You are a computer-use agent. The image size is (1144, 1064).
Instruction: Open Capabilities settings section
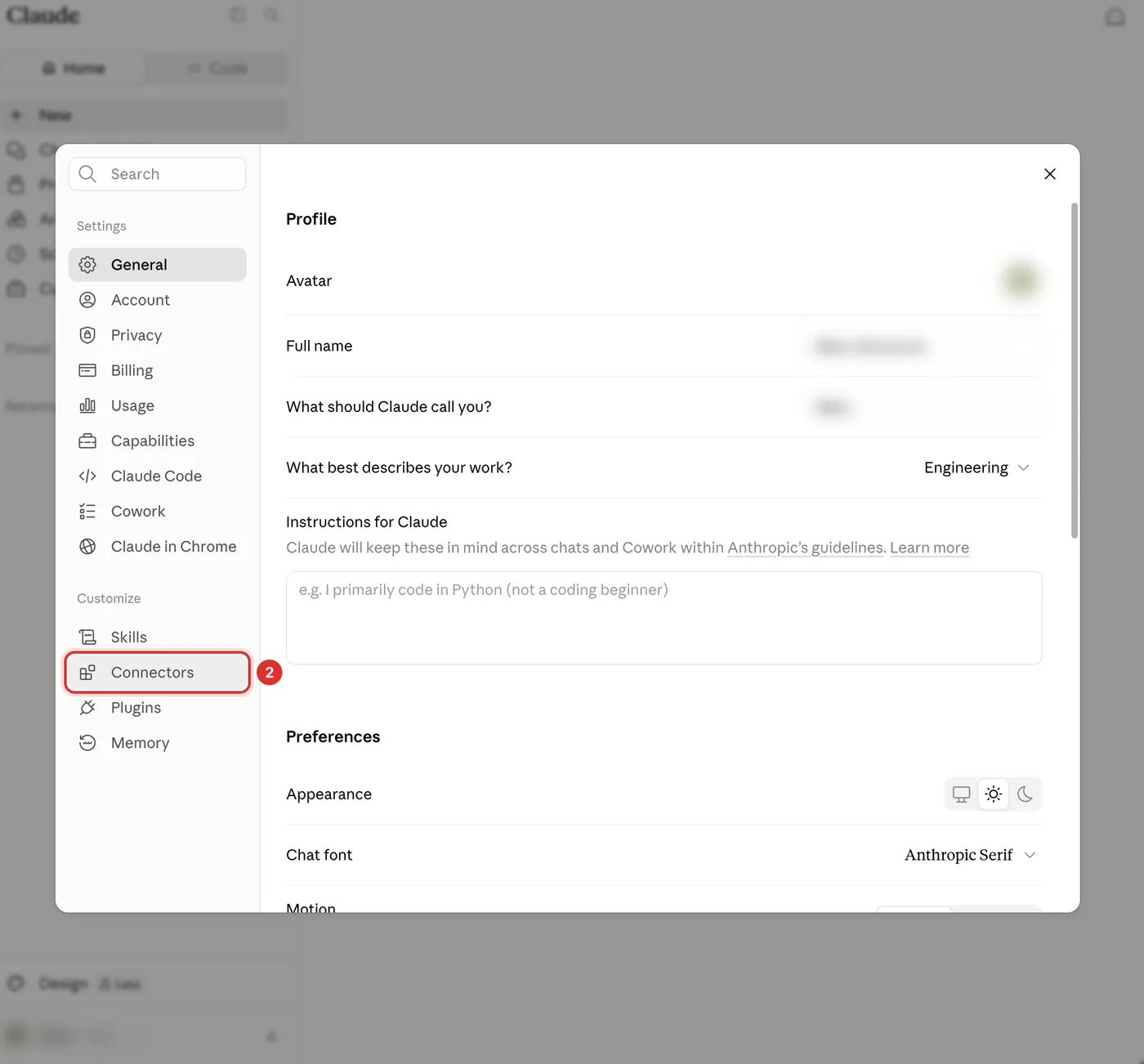158,440
